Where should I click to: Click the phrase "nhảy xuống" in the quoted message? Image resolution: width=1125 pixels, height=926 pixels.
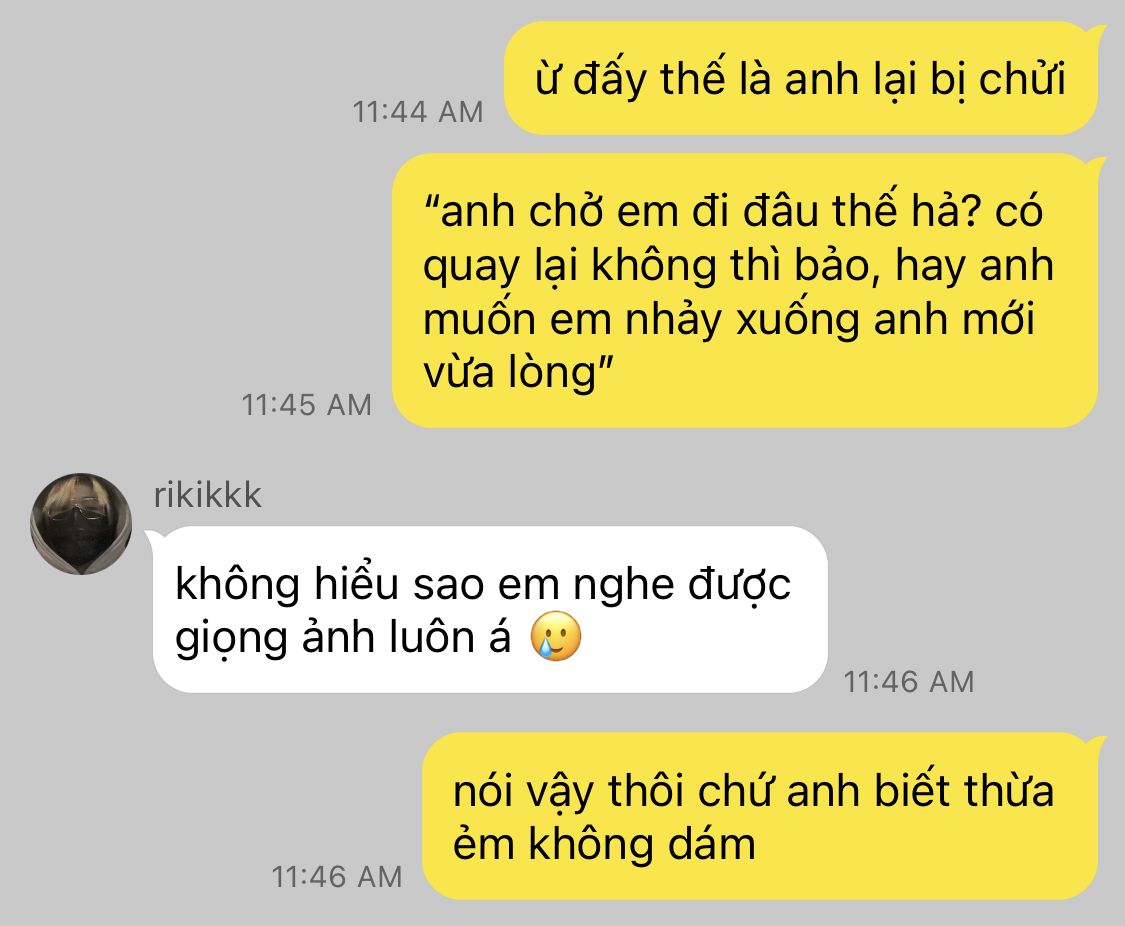[743, 319]
